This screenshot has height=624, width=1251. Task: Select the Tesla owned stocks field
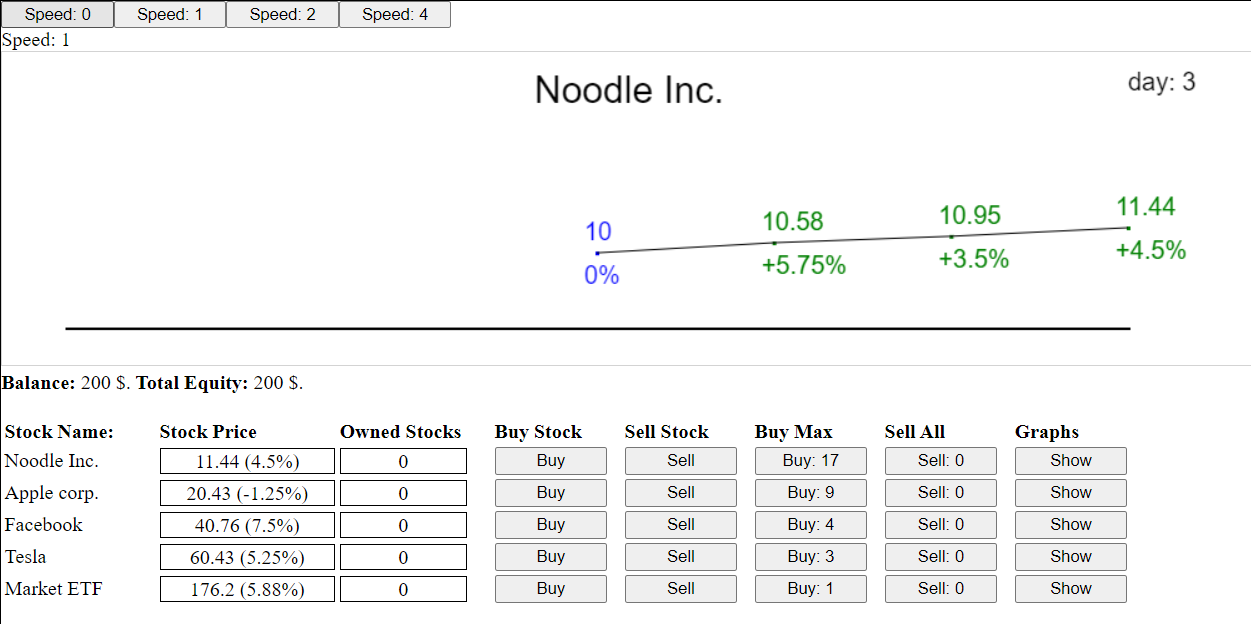click(x=403, y=557)
